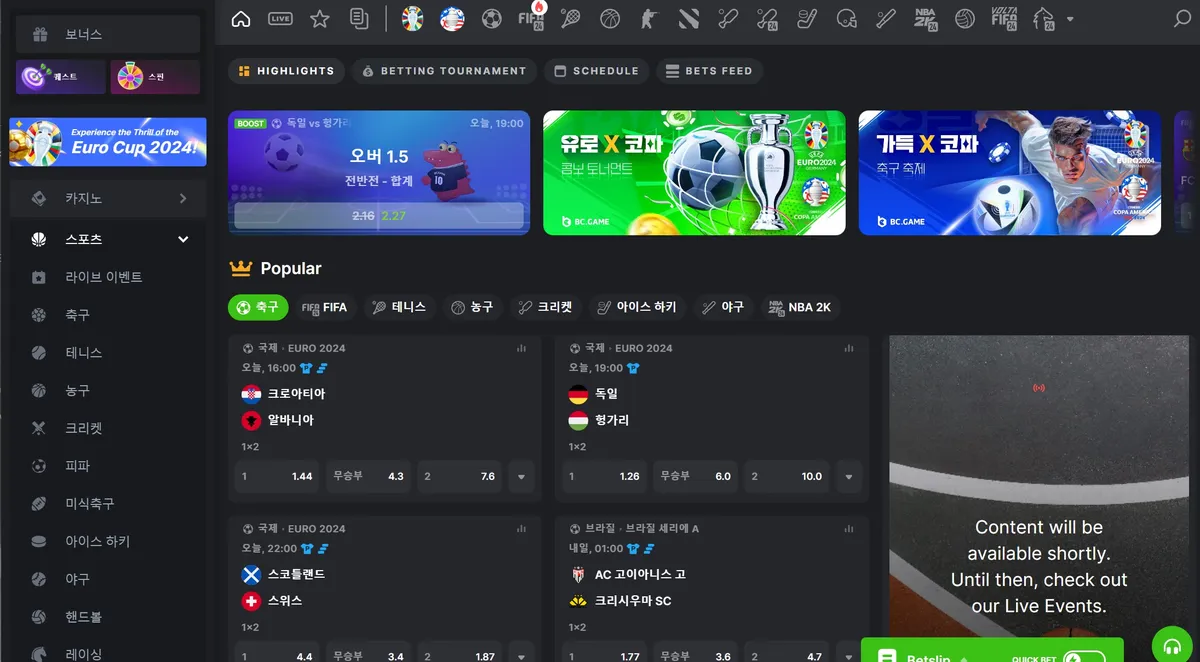1200x662 pixels.
Task: Expand more markets on Croatia vs Albania card
Action: (521, 477)
